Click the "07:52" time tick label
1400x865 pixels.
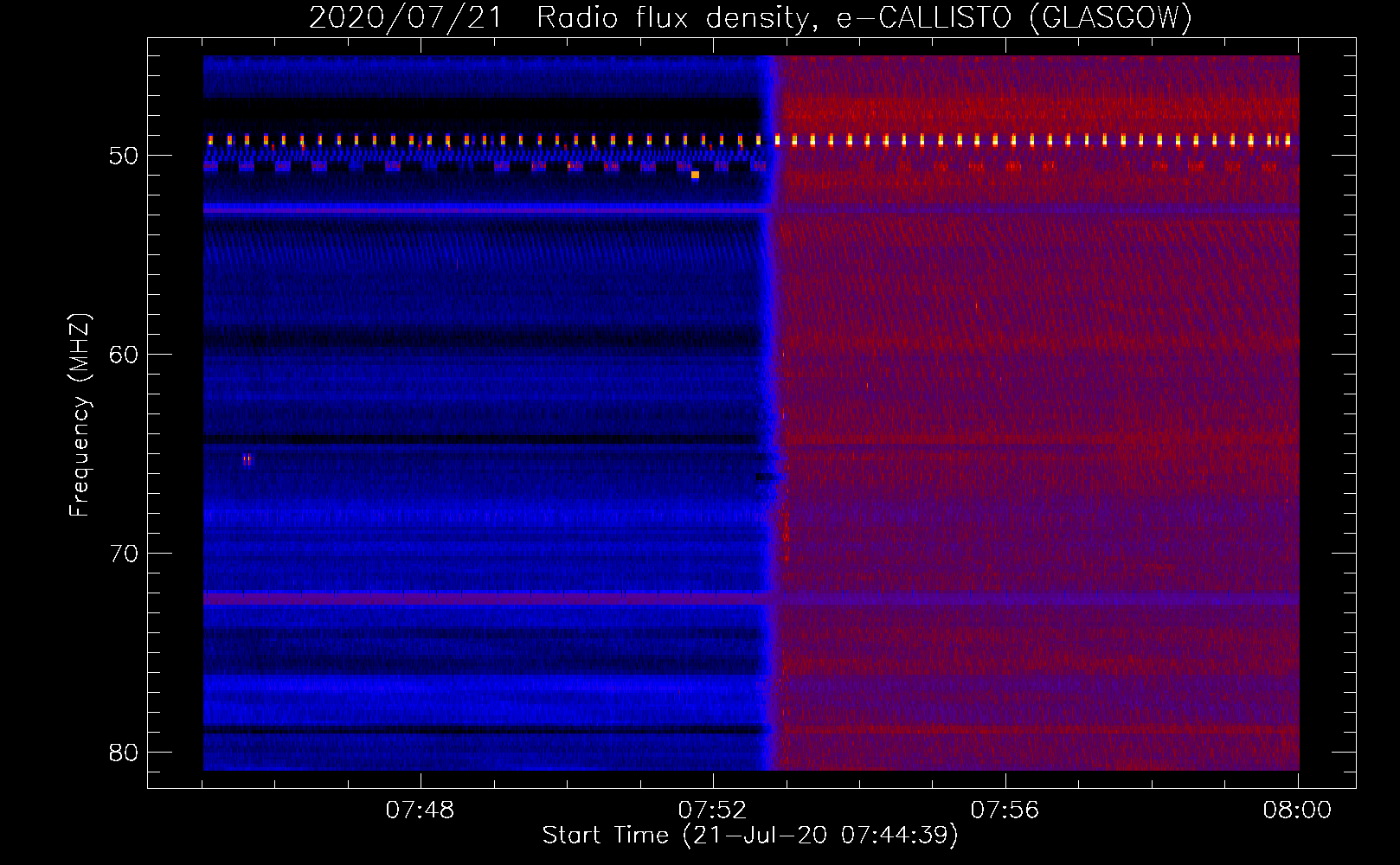click(x=712, y=811)
